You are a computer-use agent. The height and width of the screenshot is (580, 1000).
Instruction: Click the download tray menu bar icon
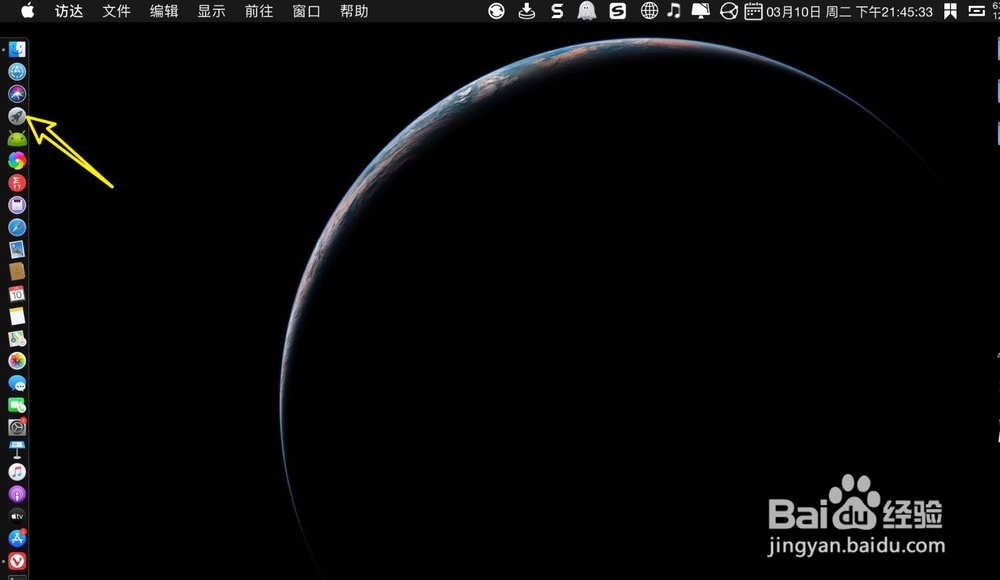pyautogui.click(x=527, y=11)
